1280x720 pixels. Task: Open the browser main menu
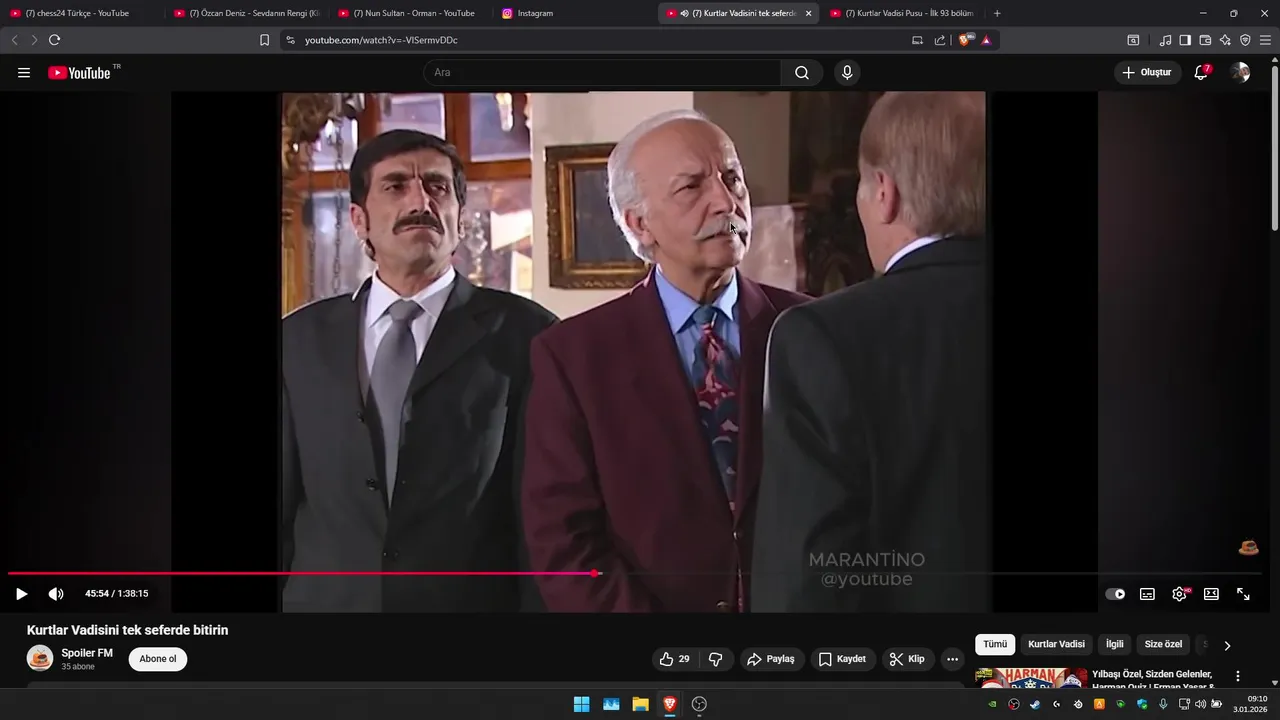click(1266, 40)
